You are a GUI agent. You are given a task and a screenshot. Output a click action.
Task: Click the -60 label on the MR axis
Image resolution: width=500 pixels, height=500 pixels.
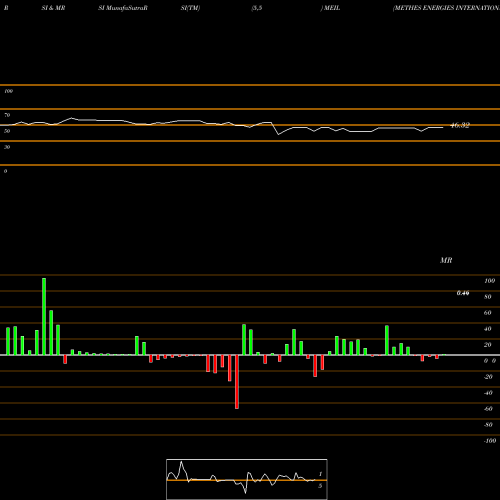488,409
